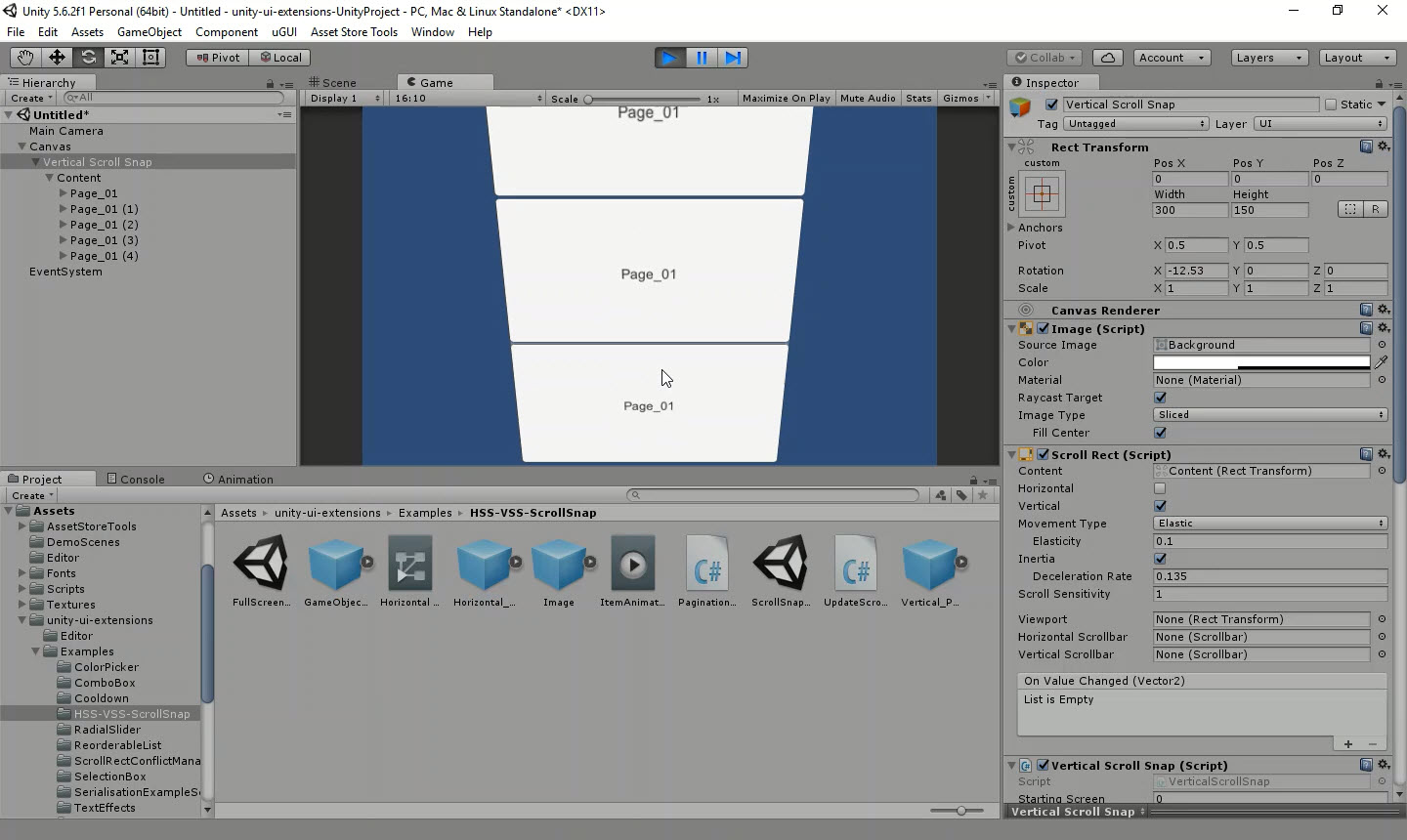Screen dimensions: 1407x840
Task: Click the Hierarchy search field
Action: tap(172, 98)
